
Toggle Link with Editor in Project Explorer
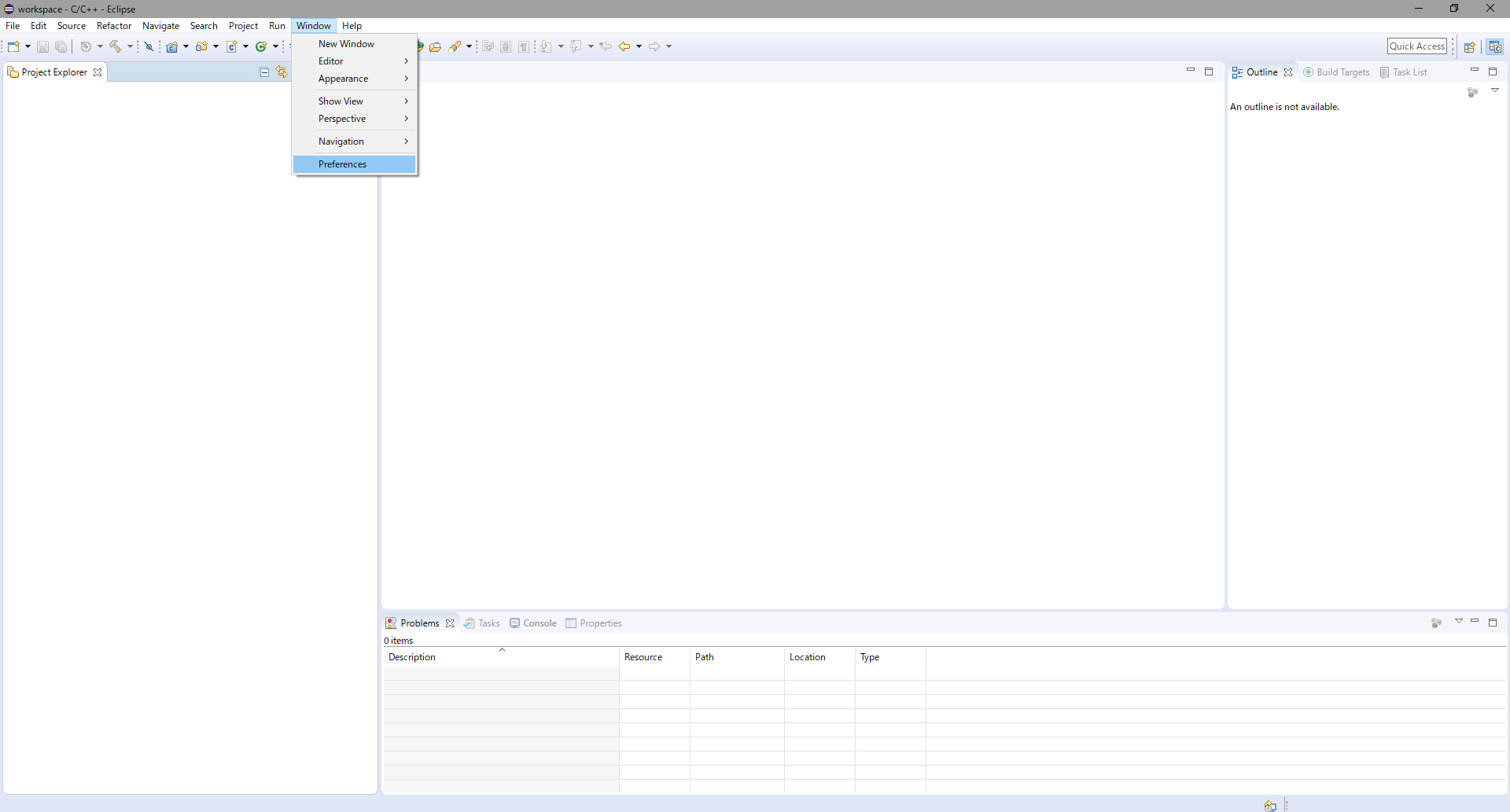tap(282, 72)
